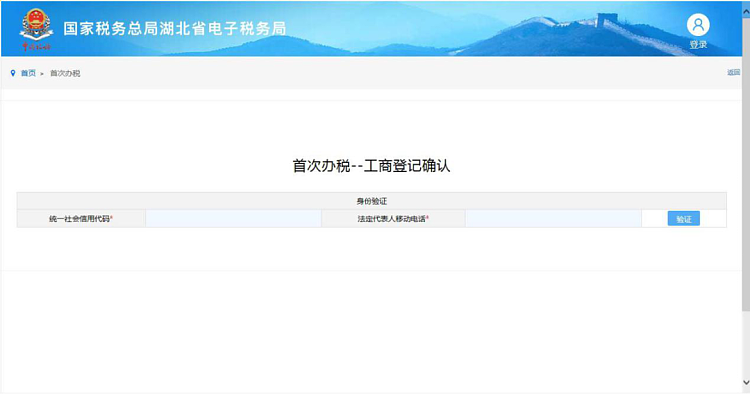Click the scrollbar down arrow
The height and width of the screenshot is (394, 750).
click(x=746, y=383)
